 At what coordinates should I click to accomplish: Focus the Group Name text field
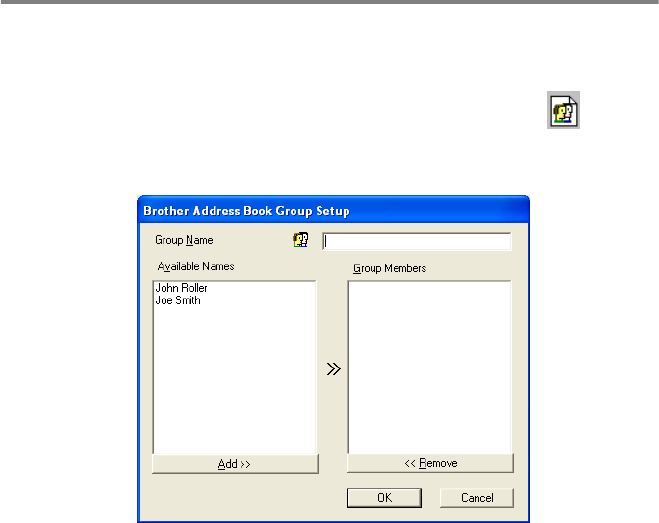click(417, 241)
